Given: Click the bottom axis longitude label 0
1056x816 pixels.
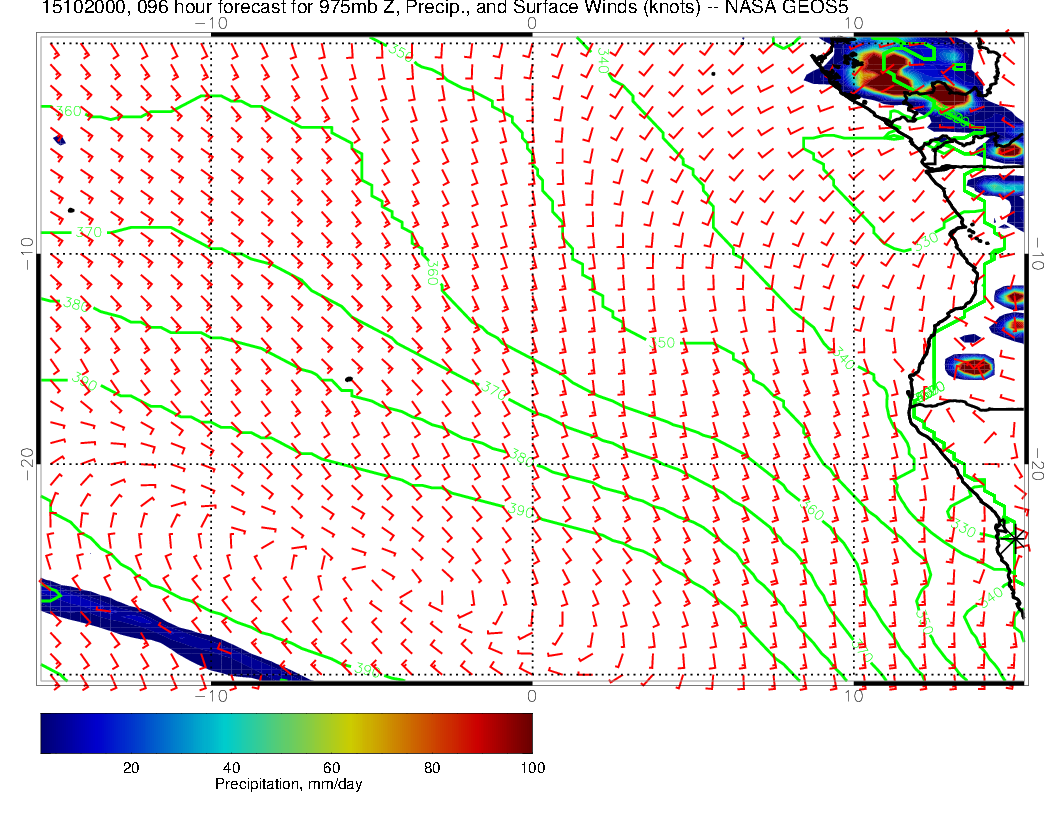Looking at the screenshot, I should [x=531, y=694].
